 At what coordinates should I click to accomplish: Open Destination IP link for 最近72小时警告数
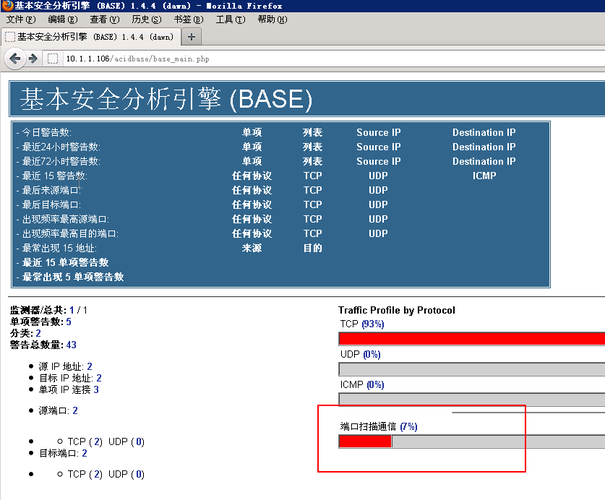pos(484,161)
